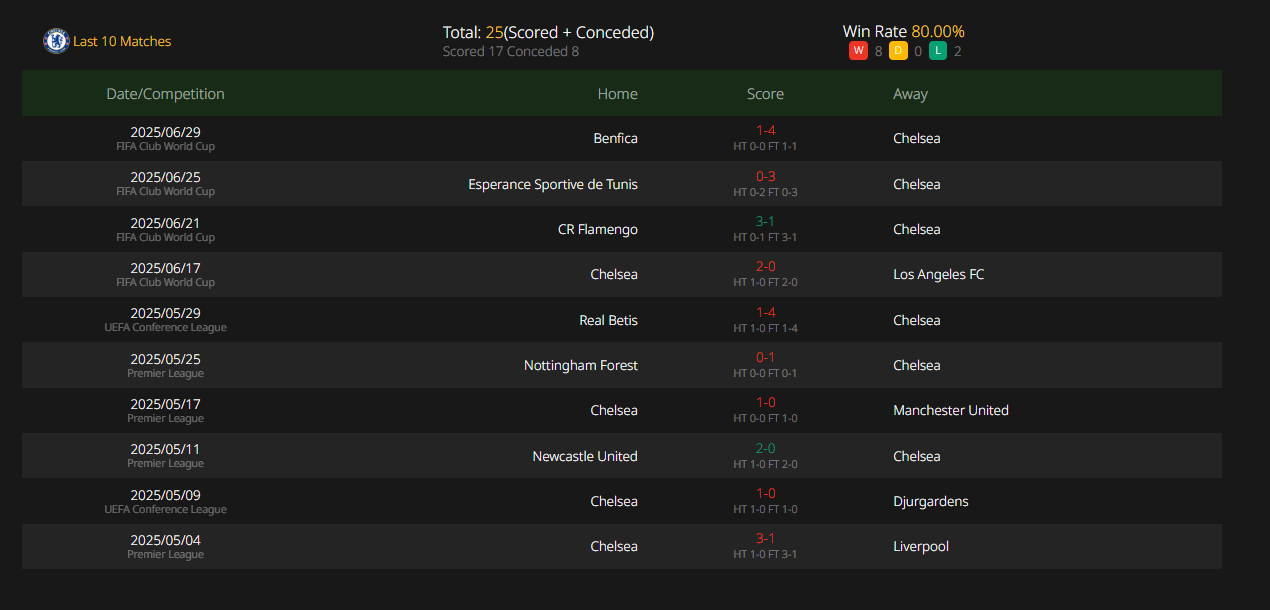Open Last 10 Matches link
This screenshot has width=1270, height=610.
tap(122, 41)
